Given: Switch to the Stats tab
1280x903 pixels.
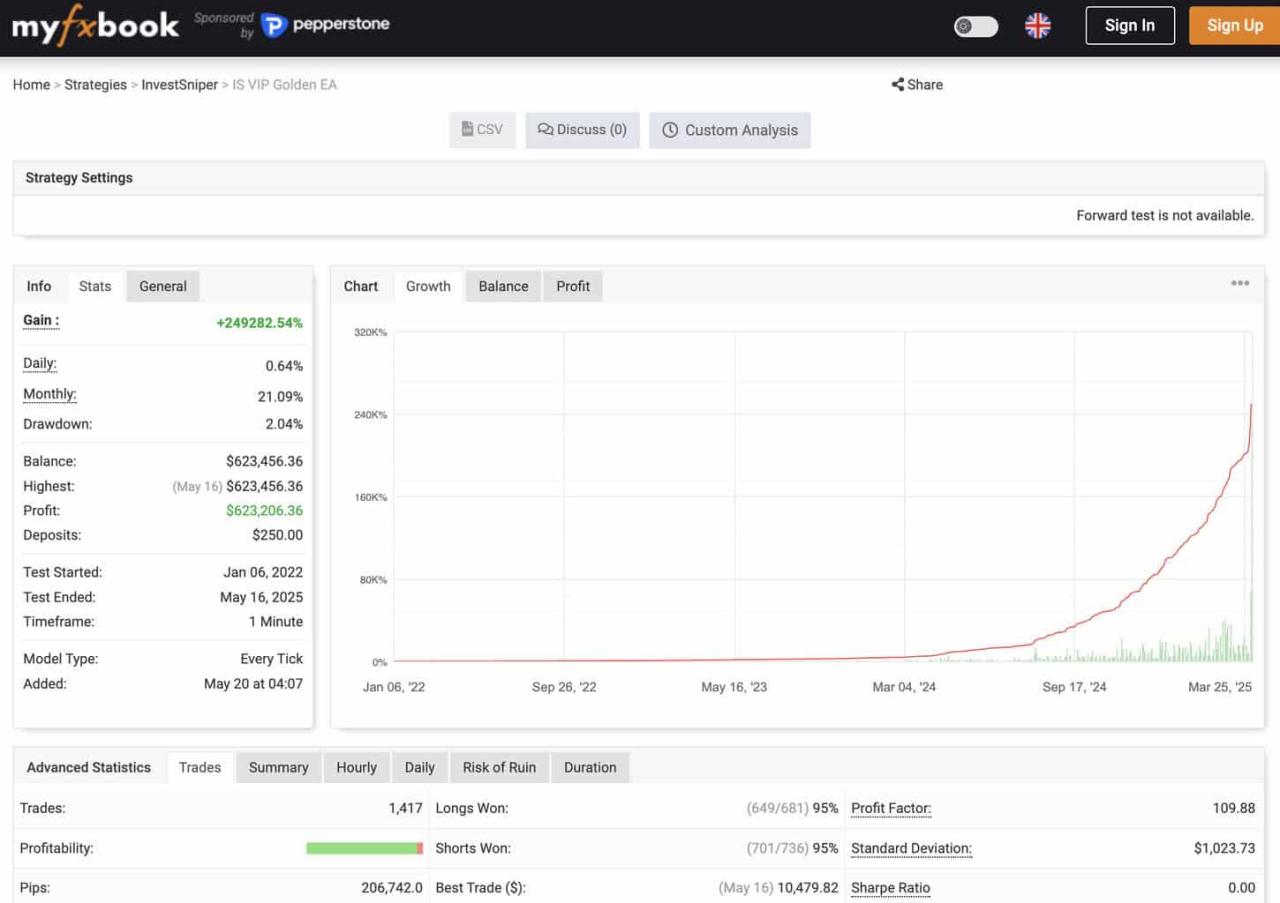Looking at the screenshot, I should click(95, 286).
